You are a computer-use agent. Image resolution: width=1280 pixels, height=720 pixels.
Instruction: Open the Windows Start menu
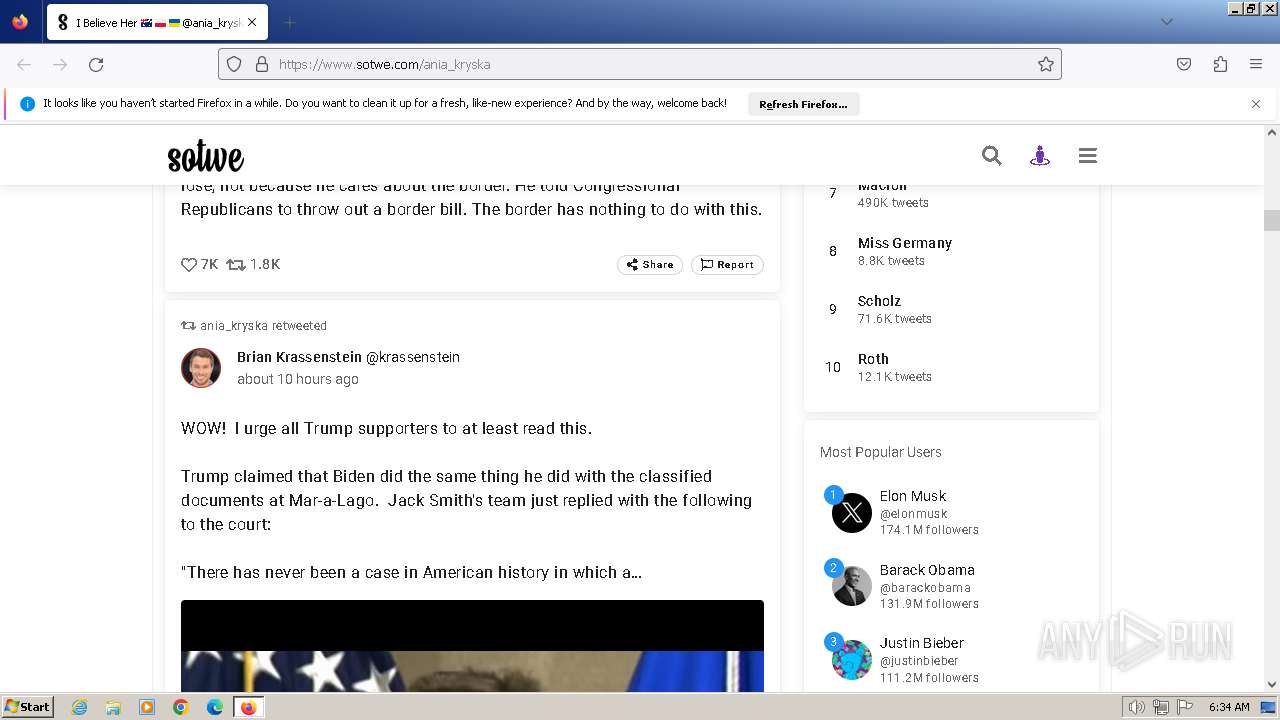pyautogui.click(x=27, y=706)
